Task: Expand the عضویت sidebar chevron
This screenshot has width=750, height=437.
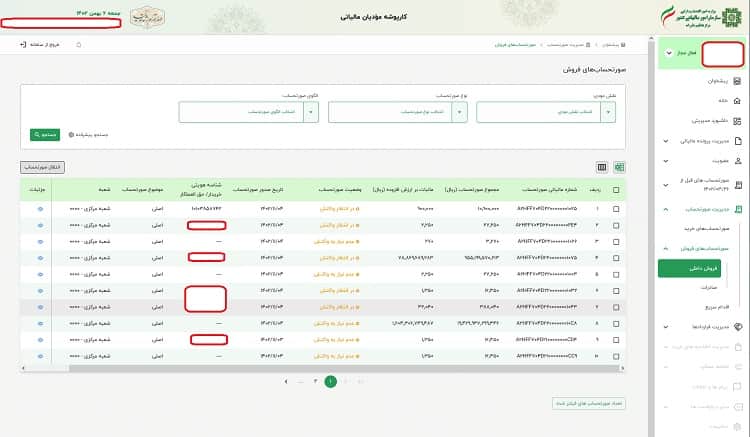Action: (666, 161)
